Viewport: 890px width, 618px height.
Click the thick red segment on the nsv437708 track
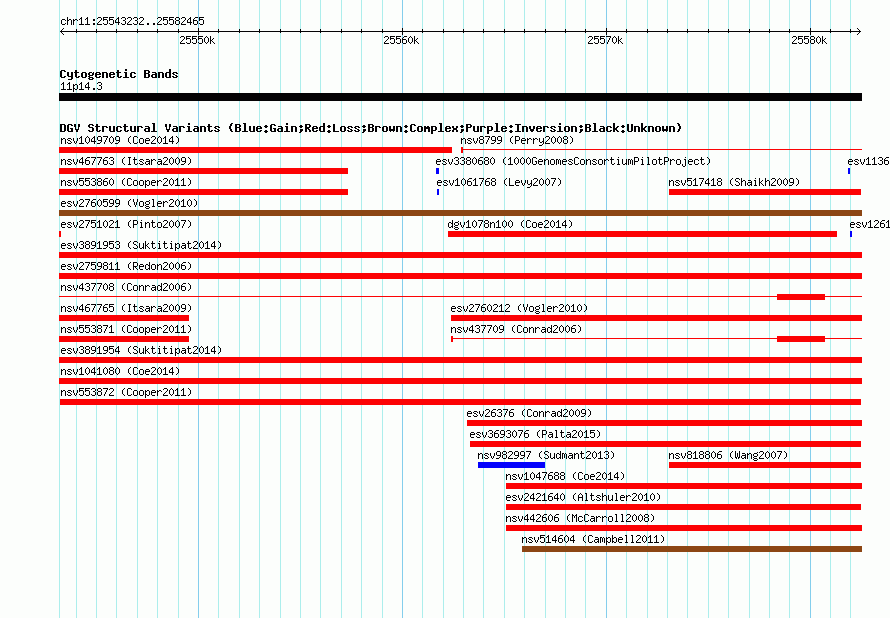801,297
